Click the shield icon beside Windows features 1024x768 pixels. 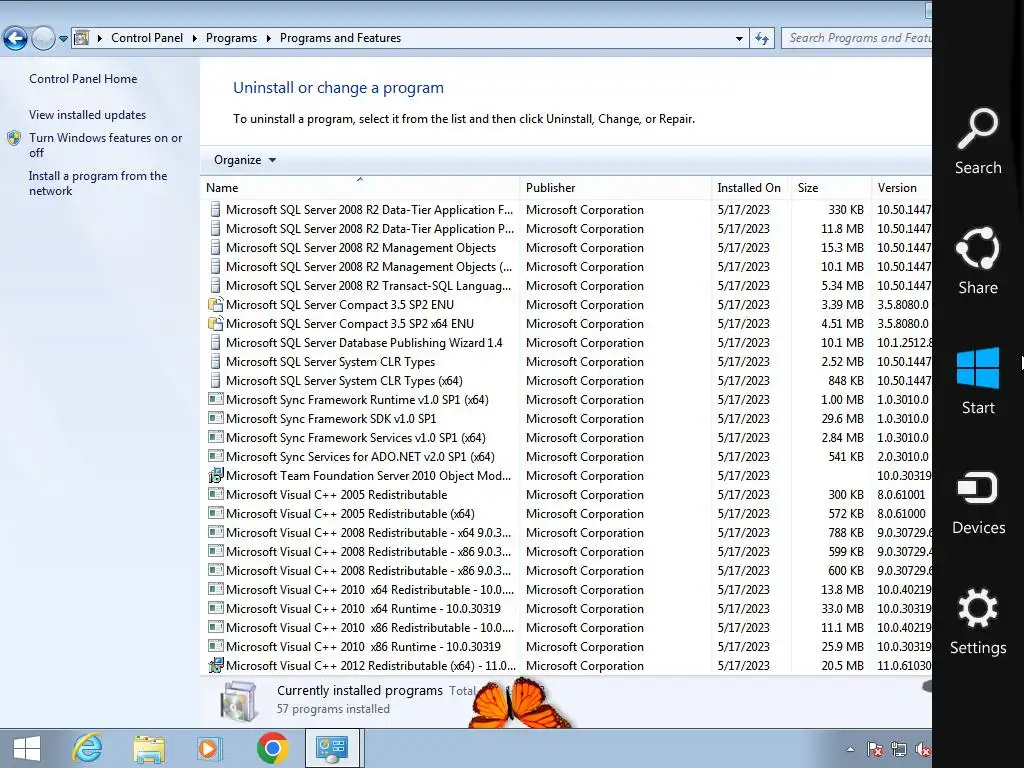tap(14, 138)
